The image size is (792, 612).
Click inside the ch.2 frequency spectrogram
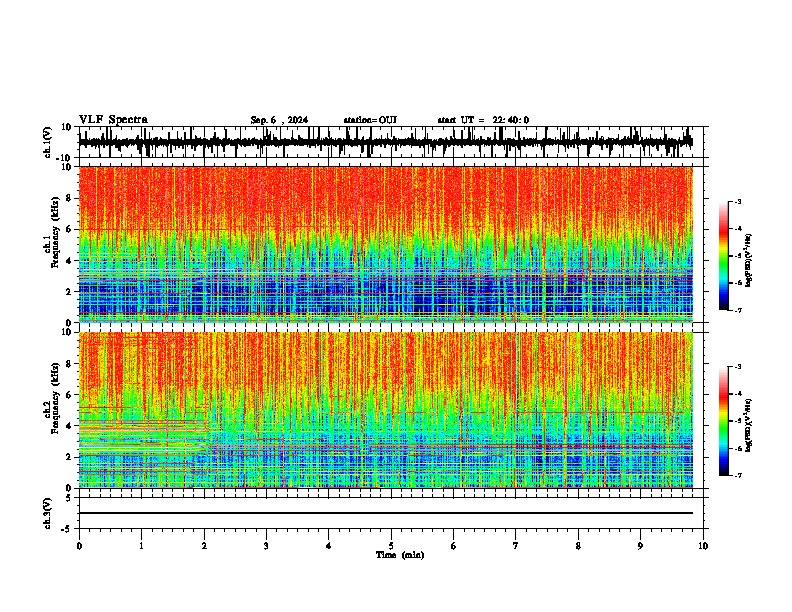[x=385, y=410]
